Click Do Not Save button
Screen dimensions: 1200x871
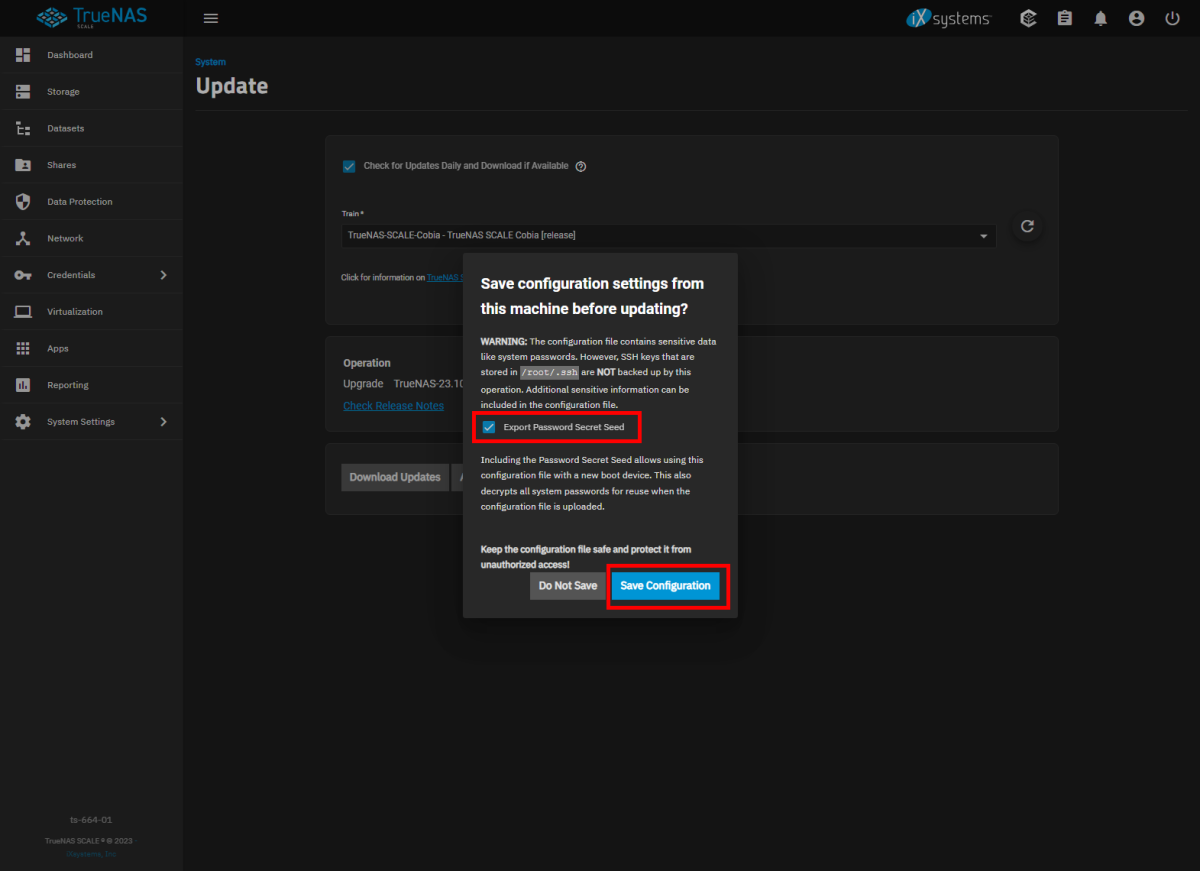coord(567,586)
